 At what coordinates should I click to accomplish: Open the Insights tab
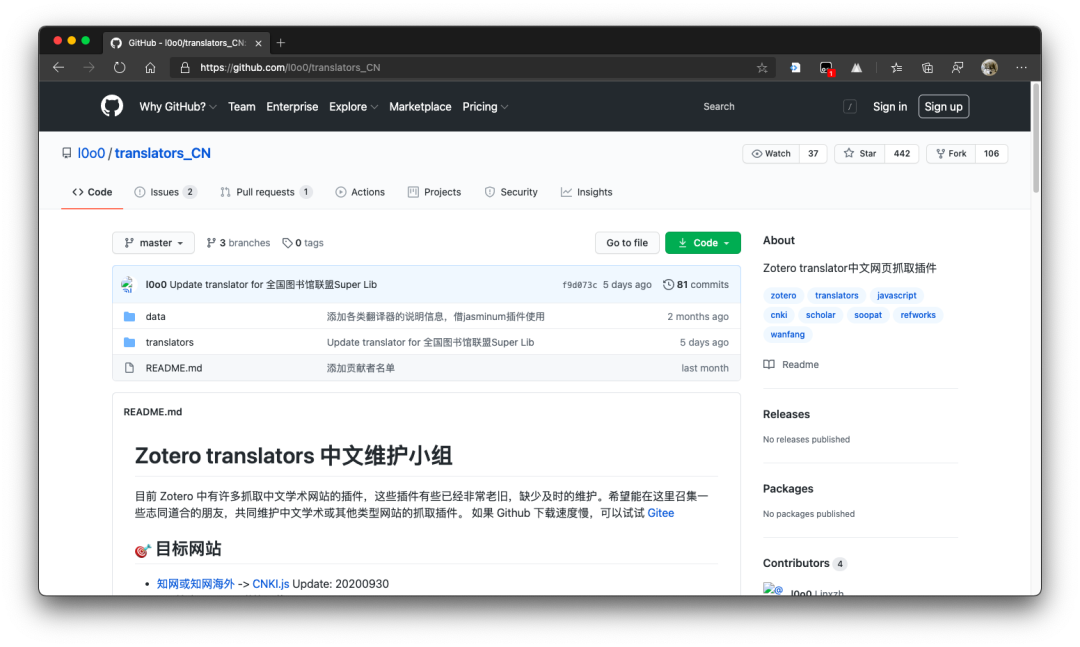click(587, 192)
